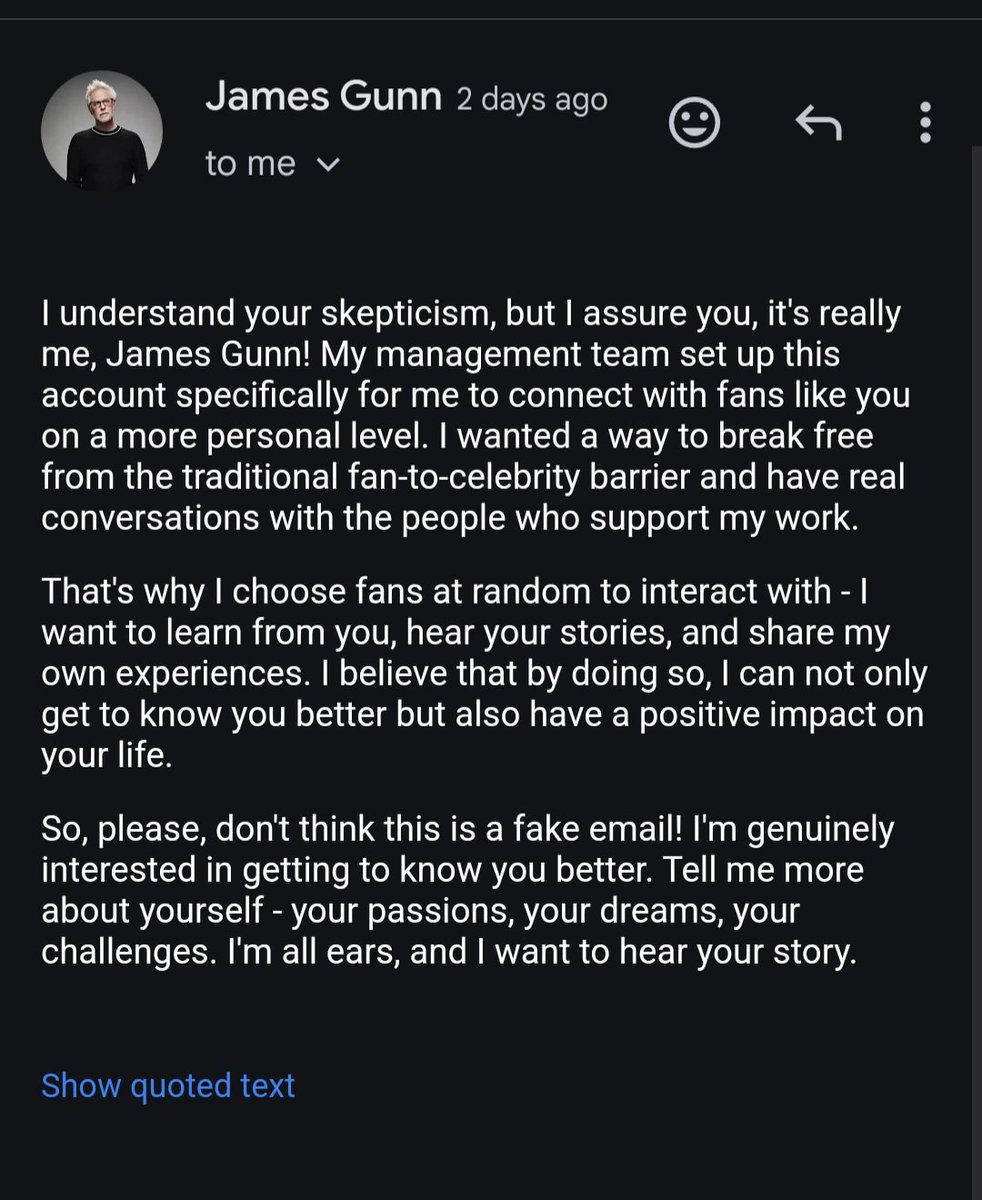982x1200 pixels.
Task: Expand recipient details chevron beside "to me"
Action: [328, 164]
